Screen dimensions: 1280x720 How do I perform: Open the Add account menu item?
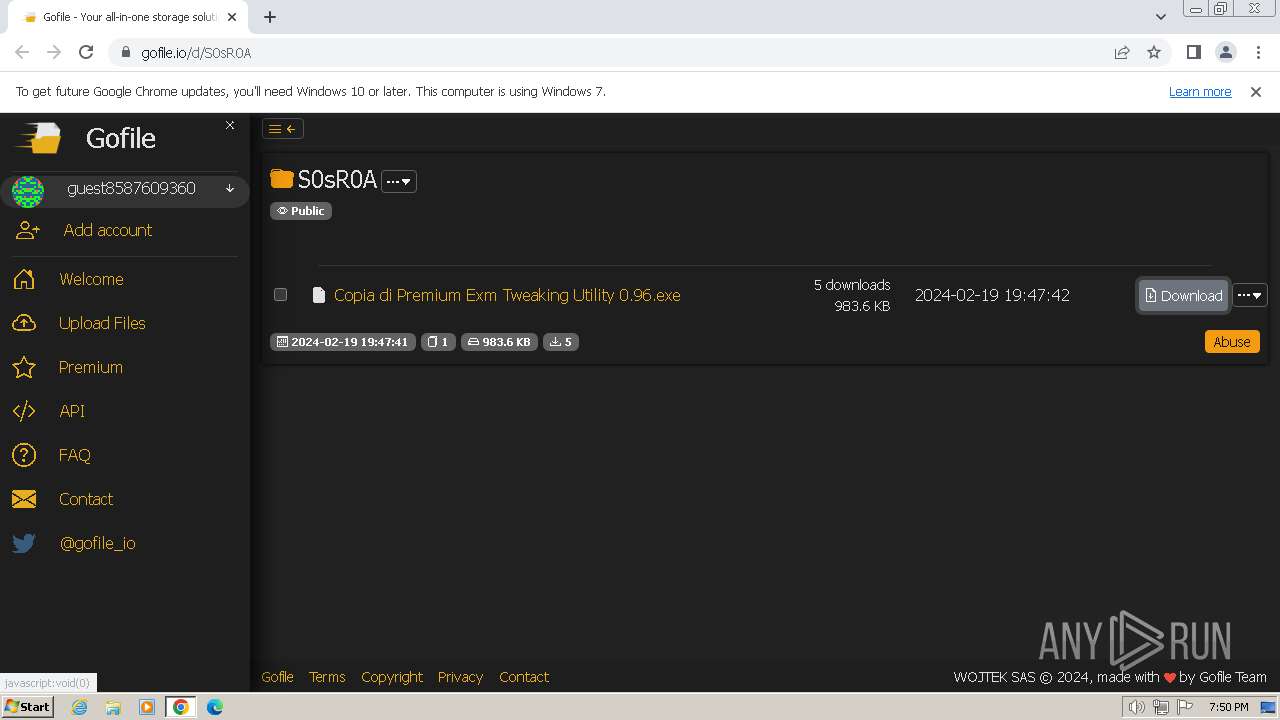(107, 230)
